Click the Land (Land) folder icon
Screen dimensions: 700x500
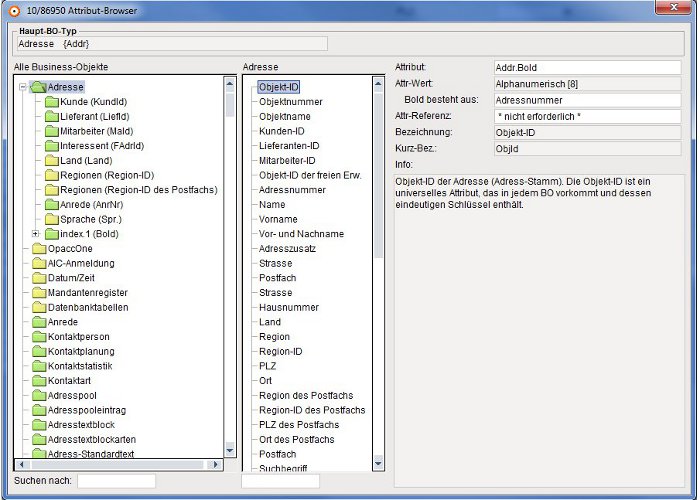coord(52,161)
